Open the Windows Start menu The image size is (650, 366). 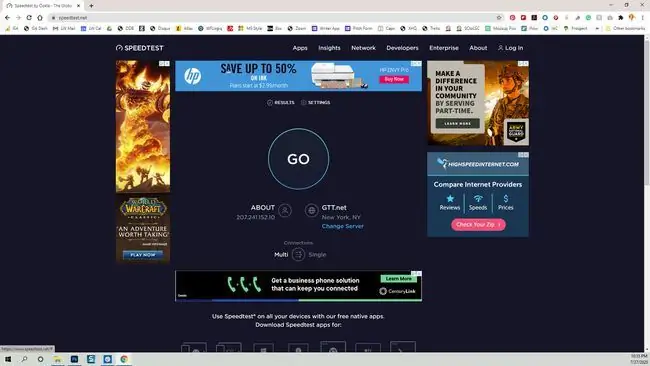(8, 359)
